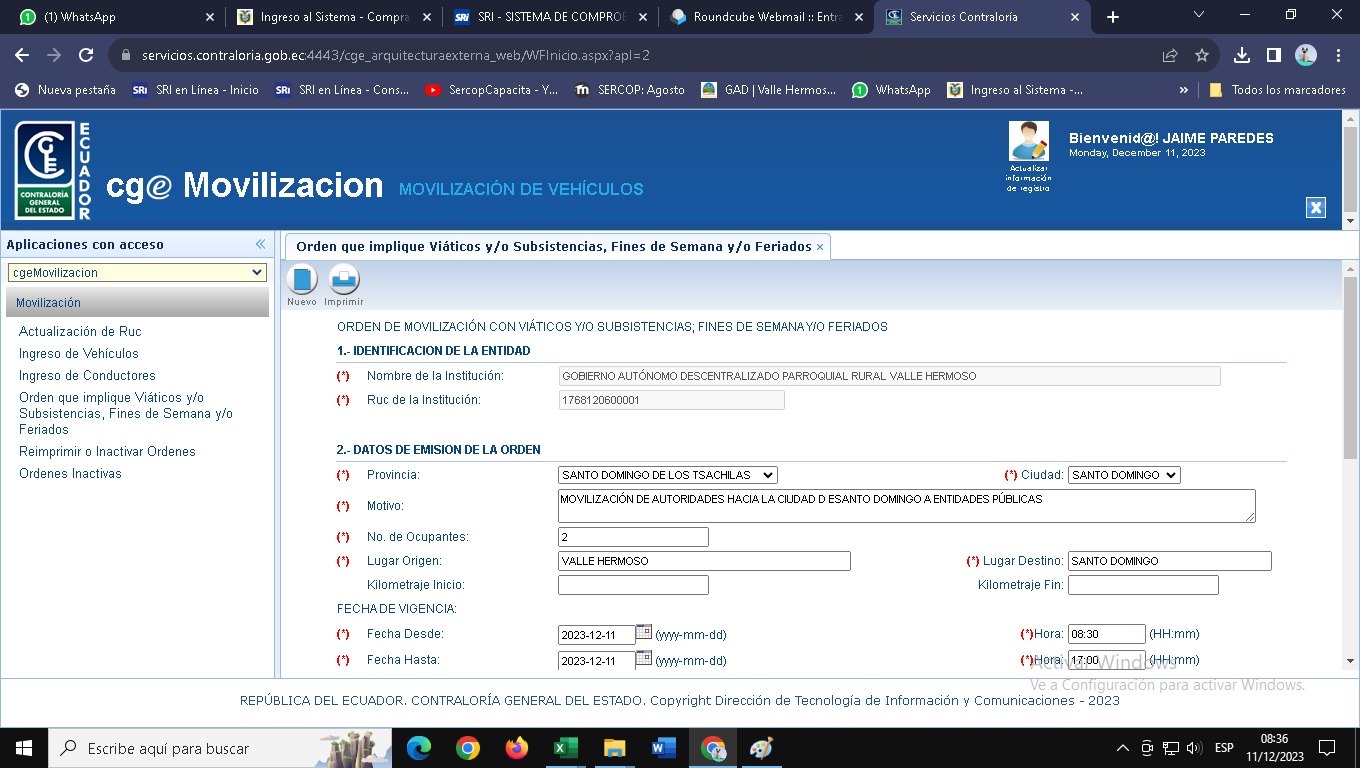Click the Kilometraje Inicio input field
Image resolution: width=1360 pixels, height=768 pixels.
(633, 585)
